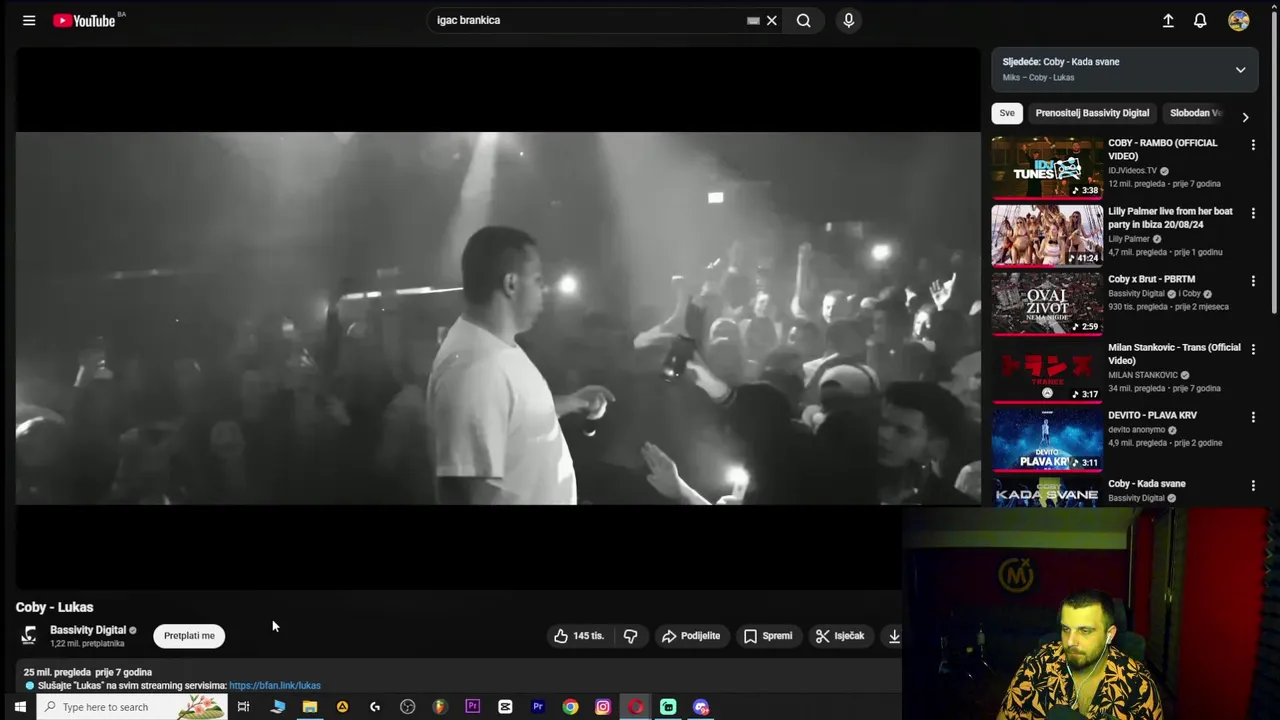Open Windows Start menu
The width and height of the screenshot is (1280, 720).
point(20,707)
